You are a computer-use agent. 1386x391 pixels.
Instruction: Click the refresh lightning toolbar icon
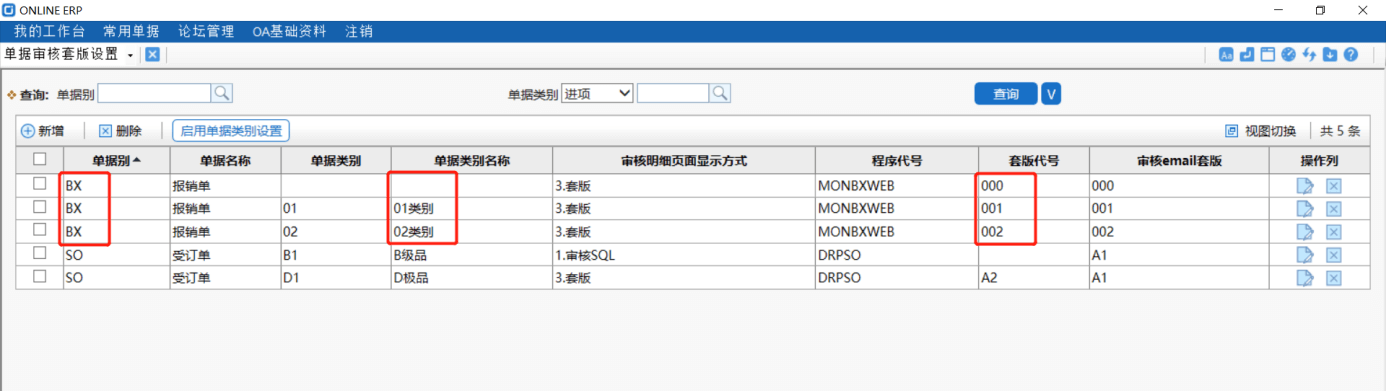tap(1309, 54)
